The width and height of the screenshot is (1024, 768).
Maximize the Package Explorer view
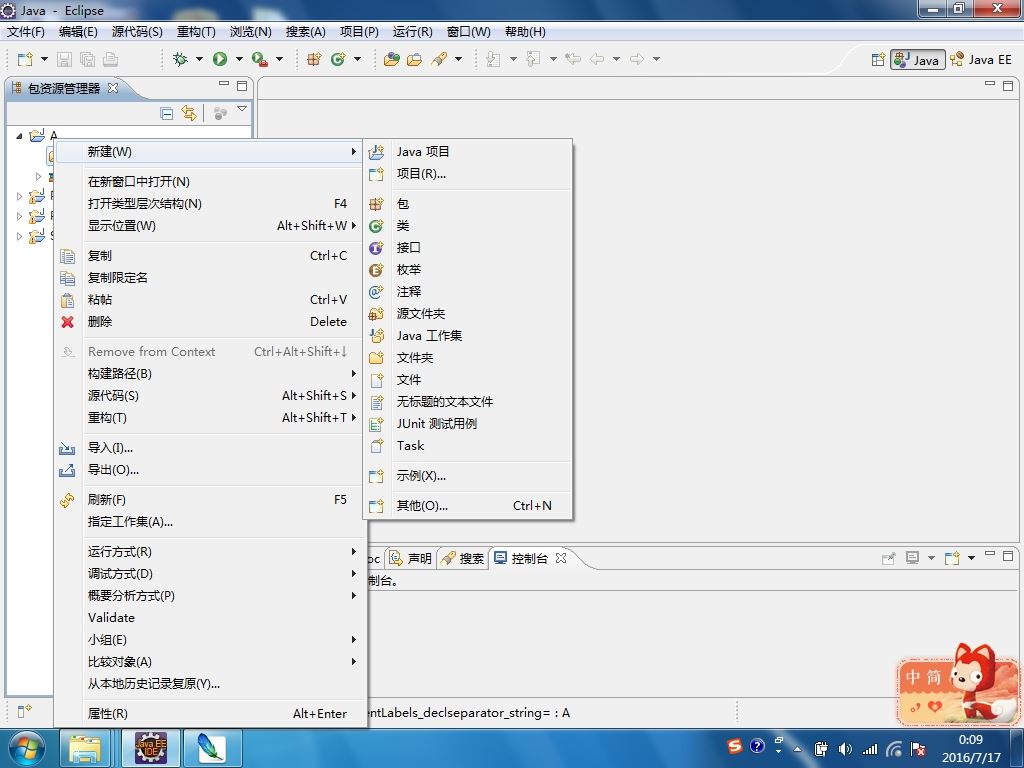coord(242,86)
